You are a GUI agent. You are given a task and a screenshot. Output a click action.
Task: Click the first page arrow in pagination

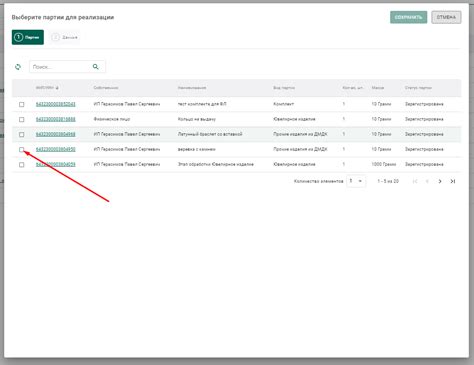(415, 181)
